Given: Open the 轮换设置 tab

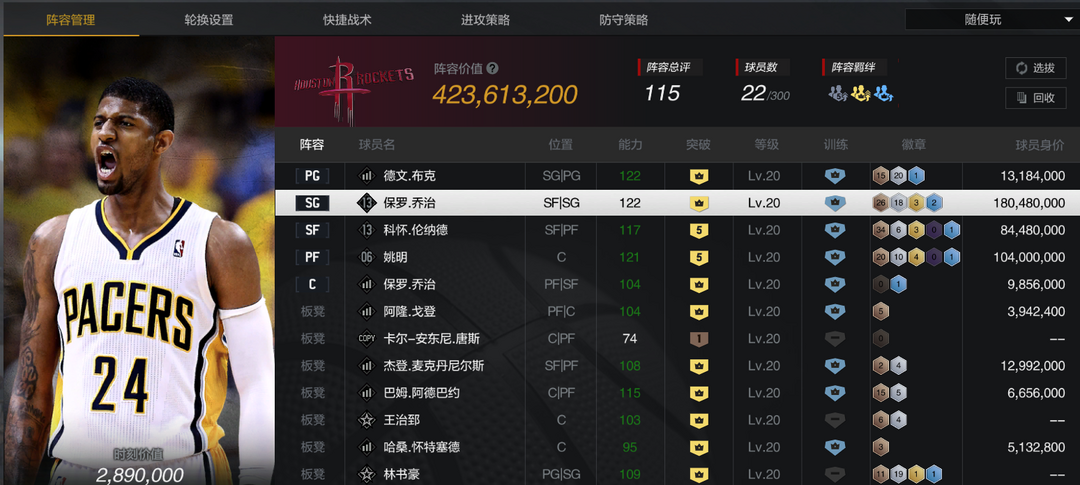Looking at the screenshot, I should pos(209,19).
